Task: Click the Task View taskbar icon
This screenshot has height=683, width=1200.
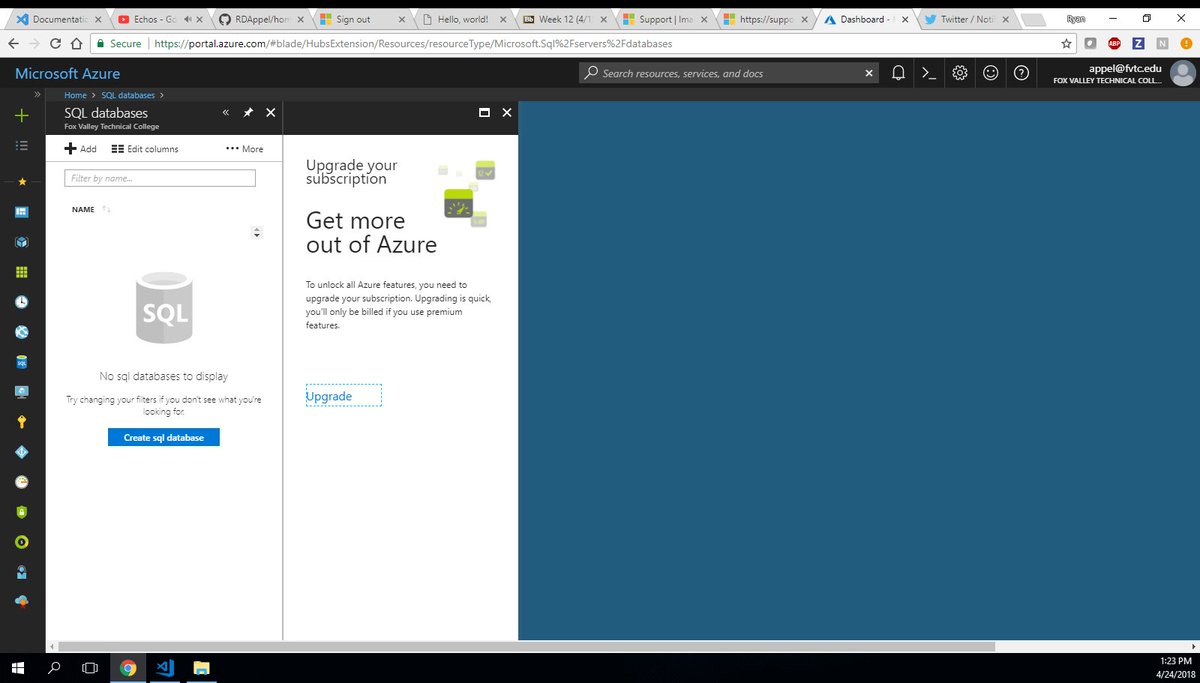Action: tap(90, 668)
